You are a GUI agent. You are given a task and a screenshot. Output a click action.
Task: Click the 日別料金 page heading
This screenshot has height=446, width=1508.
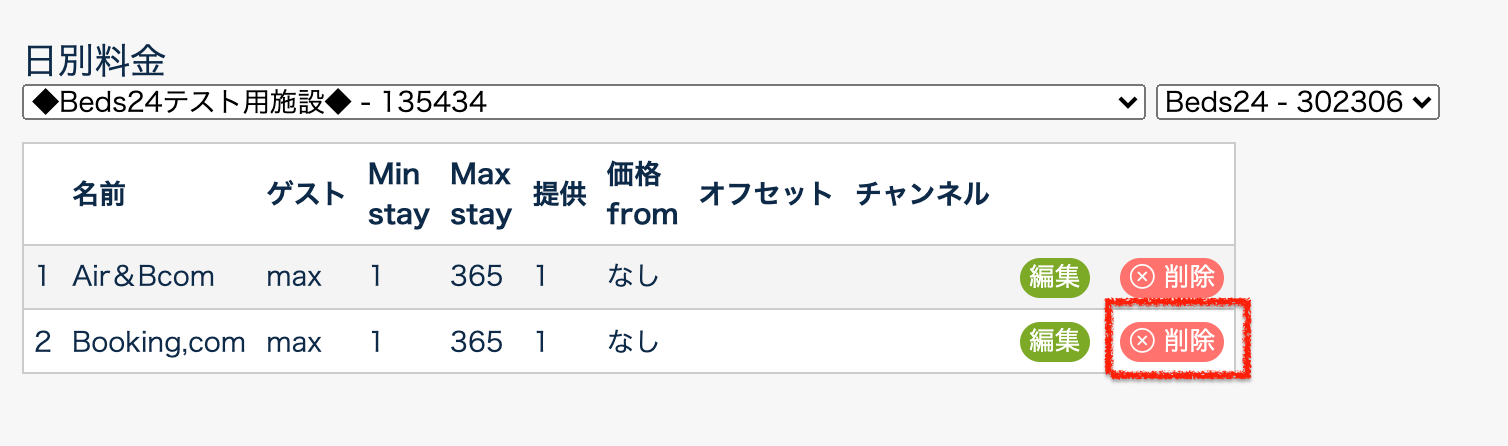tap(94, 61)
